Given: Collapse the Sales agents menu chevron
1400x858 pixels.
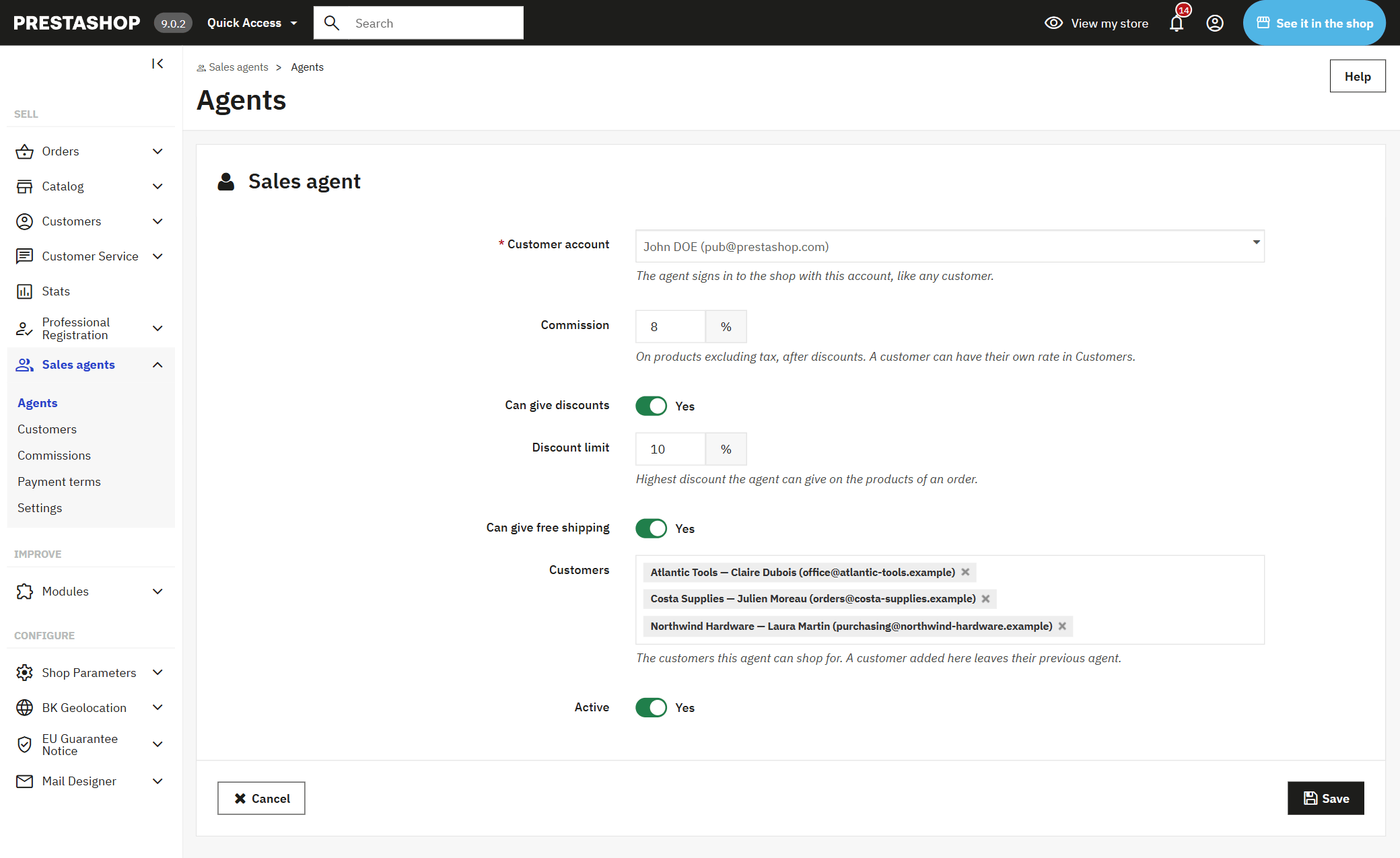Looking at the screenshot, I should (157, 365).
